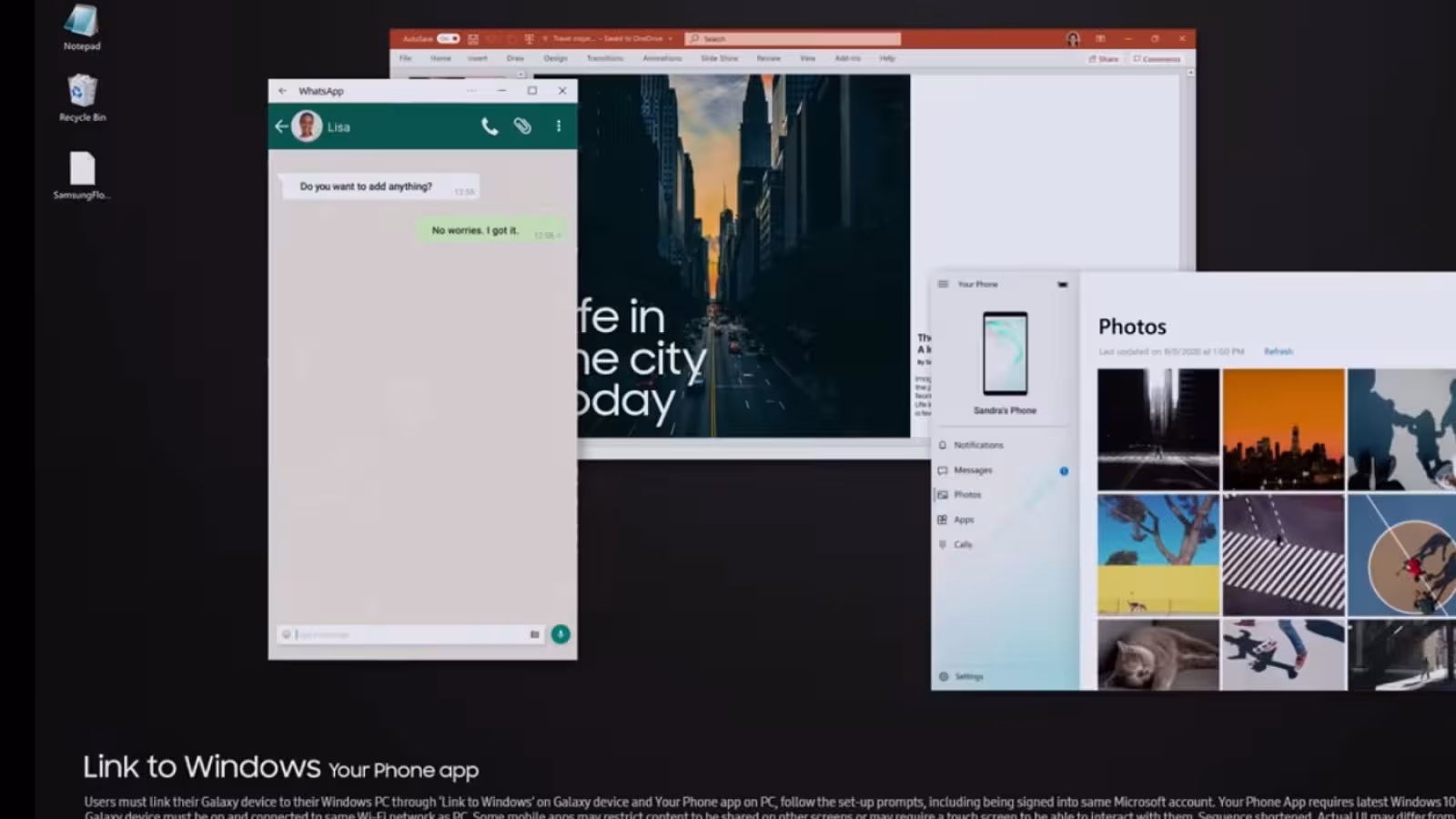This screenshot has width=1456, height=819.
Task: Click the Share button in PowerPoint
Action: (1104, 59)
